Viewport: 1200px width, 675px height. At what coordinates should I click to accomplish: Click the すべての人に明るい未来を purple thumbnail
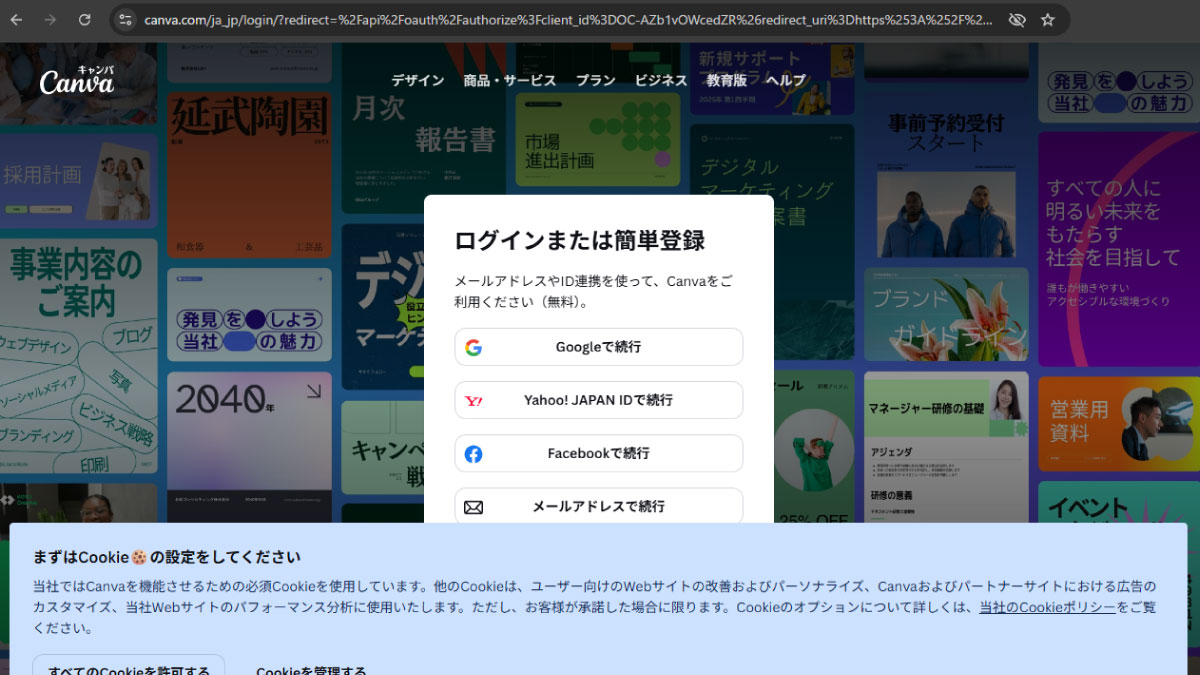[x=1119, y=248]
